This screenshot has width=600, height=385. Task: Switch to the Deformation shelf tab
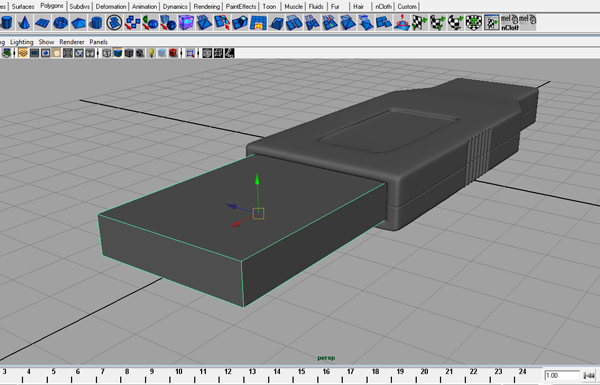click(x=111, y=7)
